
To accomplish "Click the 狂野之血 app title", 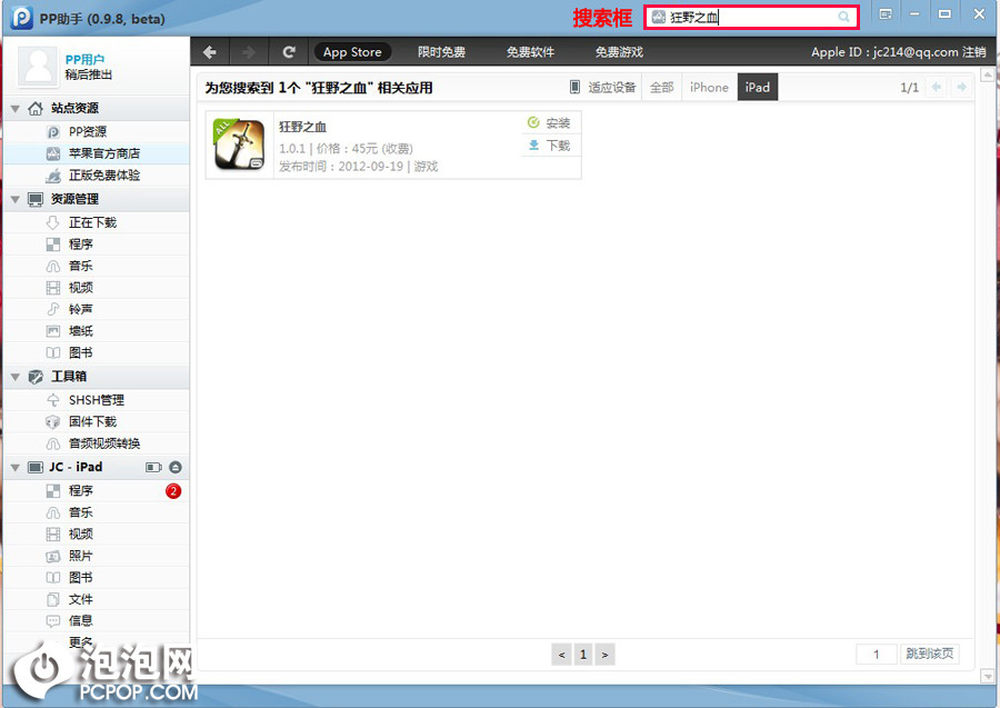I will (302, 127).
